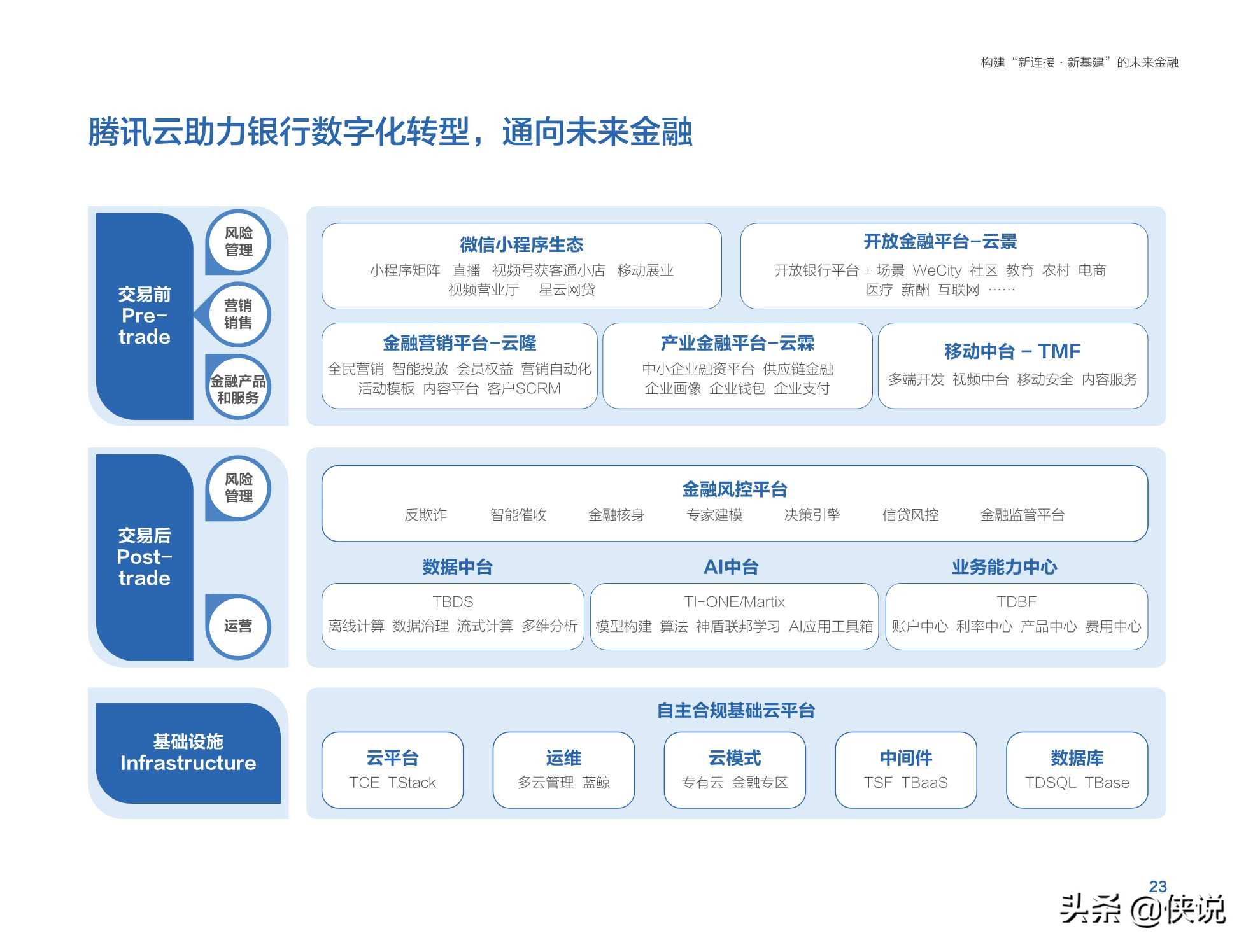Click the TDBF label
This screenshot has width=1253, height=952.
tap(1016, 602)
